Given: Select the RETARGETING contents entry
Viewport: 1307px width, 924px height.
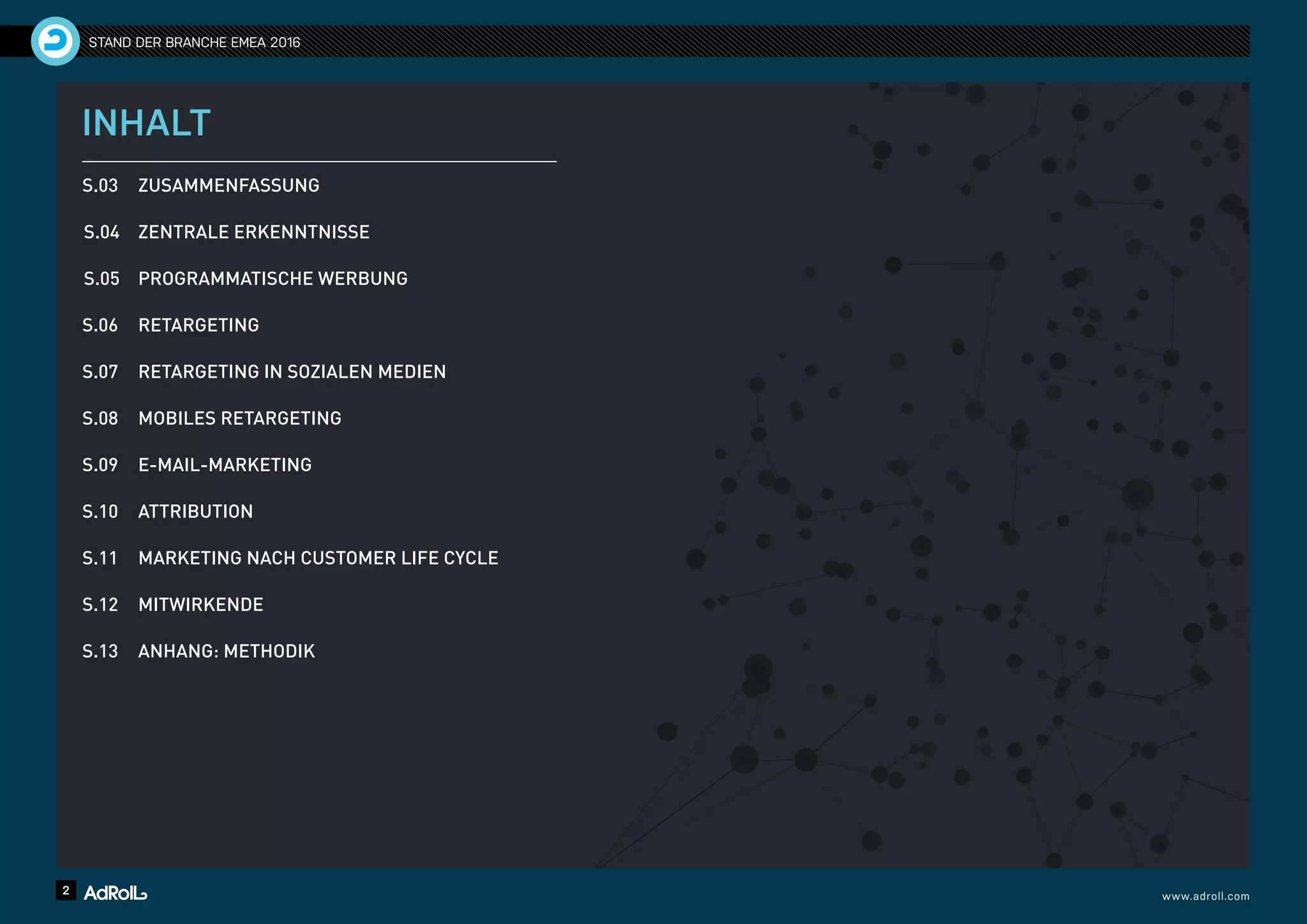Looking at the screenshot, I should (198, 325).
